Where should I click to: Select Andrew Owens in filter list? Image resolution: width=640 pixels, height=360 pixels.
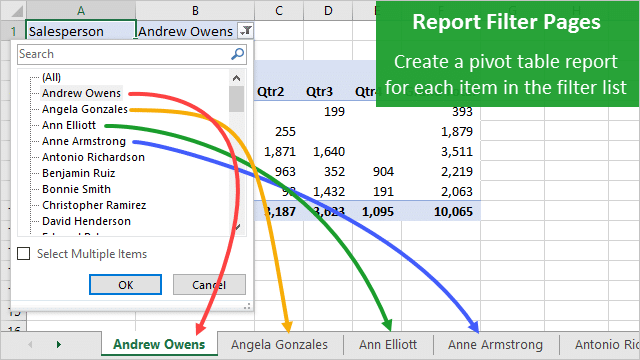click(81, 93)
